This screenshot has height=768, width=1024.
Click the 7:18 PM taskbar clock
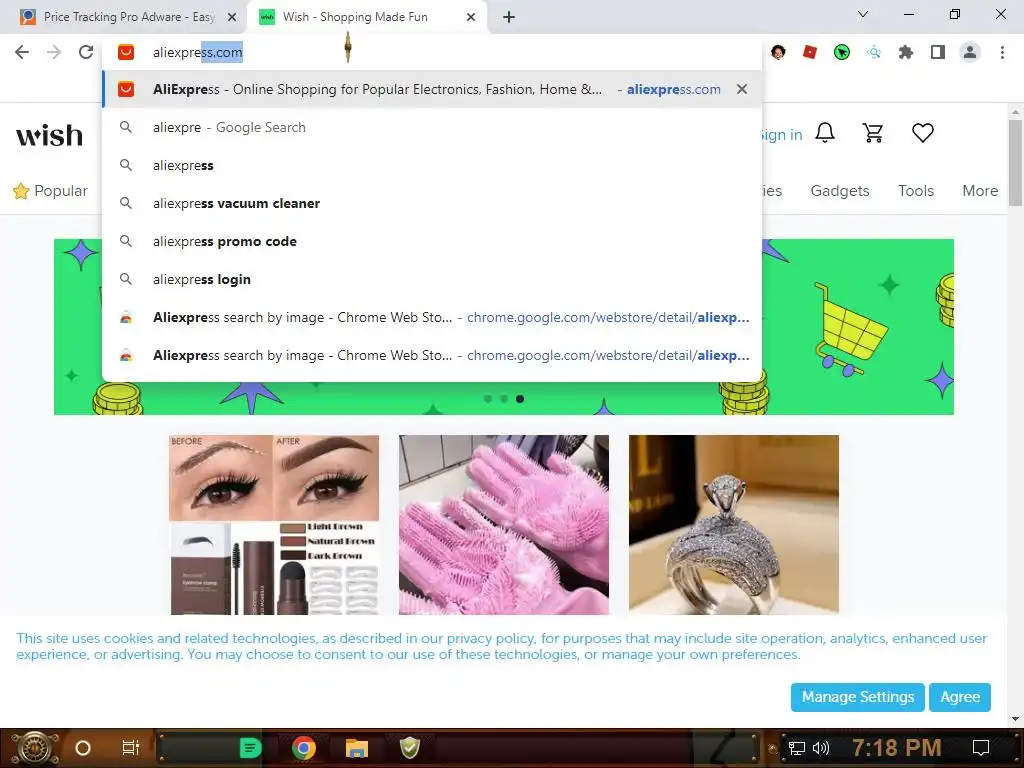(897, 748)
